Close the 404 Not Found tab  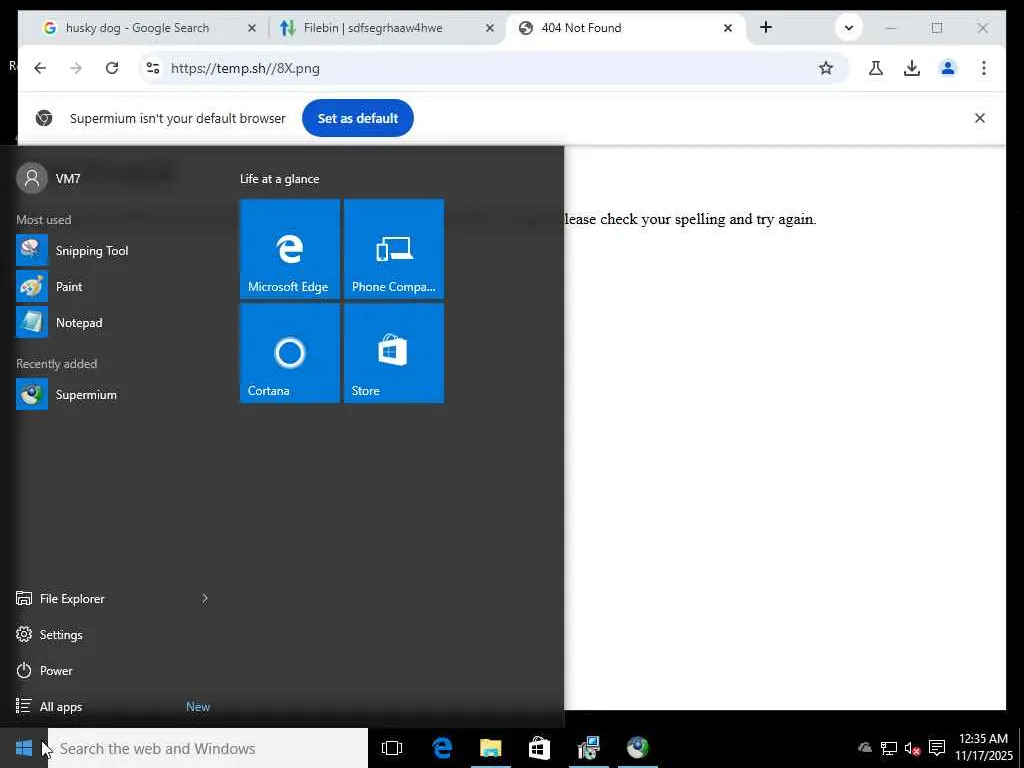[x=728, y=28]
